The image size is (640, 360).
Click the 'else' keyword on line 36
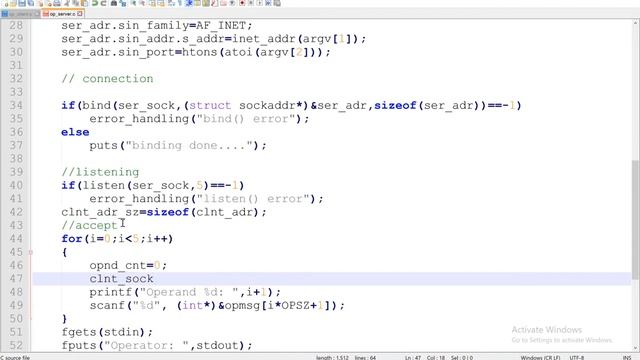(x=75, y=132)
